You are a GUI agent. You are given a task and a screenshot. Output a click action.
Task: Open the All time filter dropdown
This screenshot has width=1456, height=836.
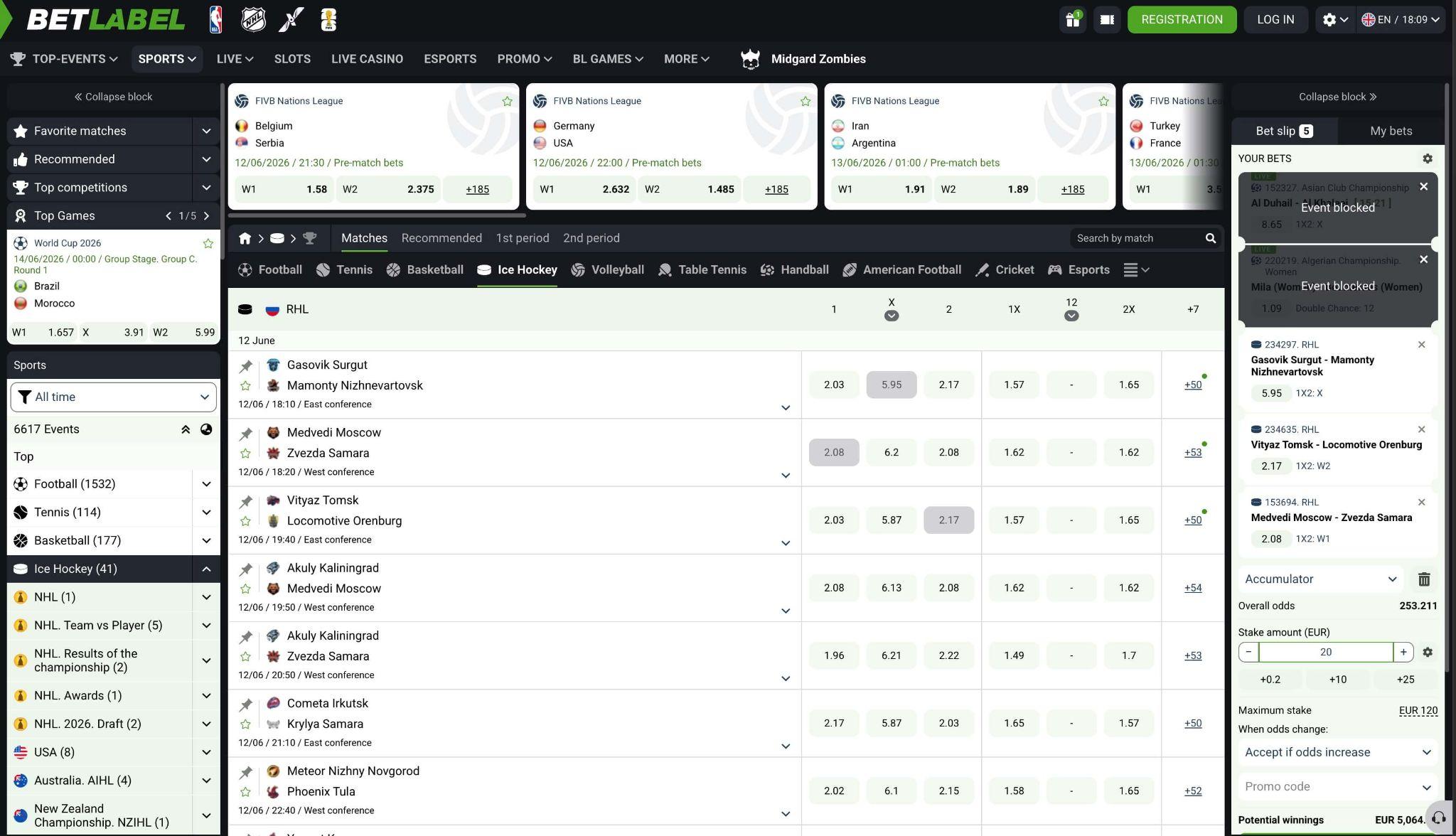(x=114, y=397)
